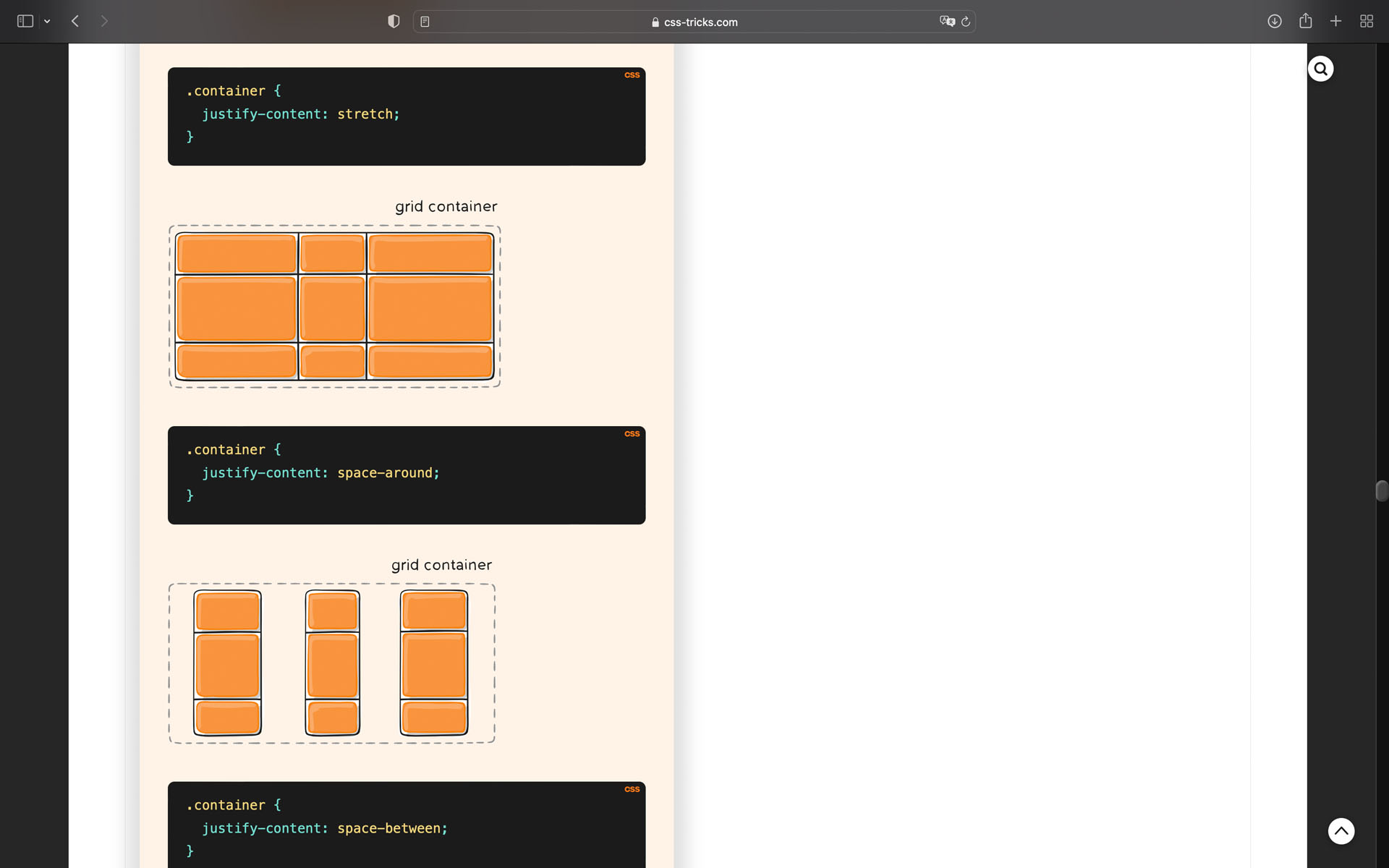Select the justify-content: space-between code line
The image size is (1389, 868).
click(325, 828)
